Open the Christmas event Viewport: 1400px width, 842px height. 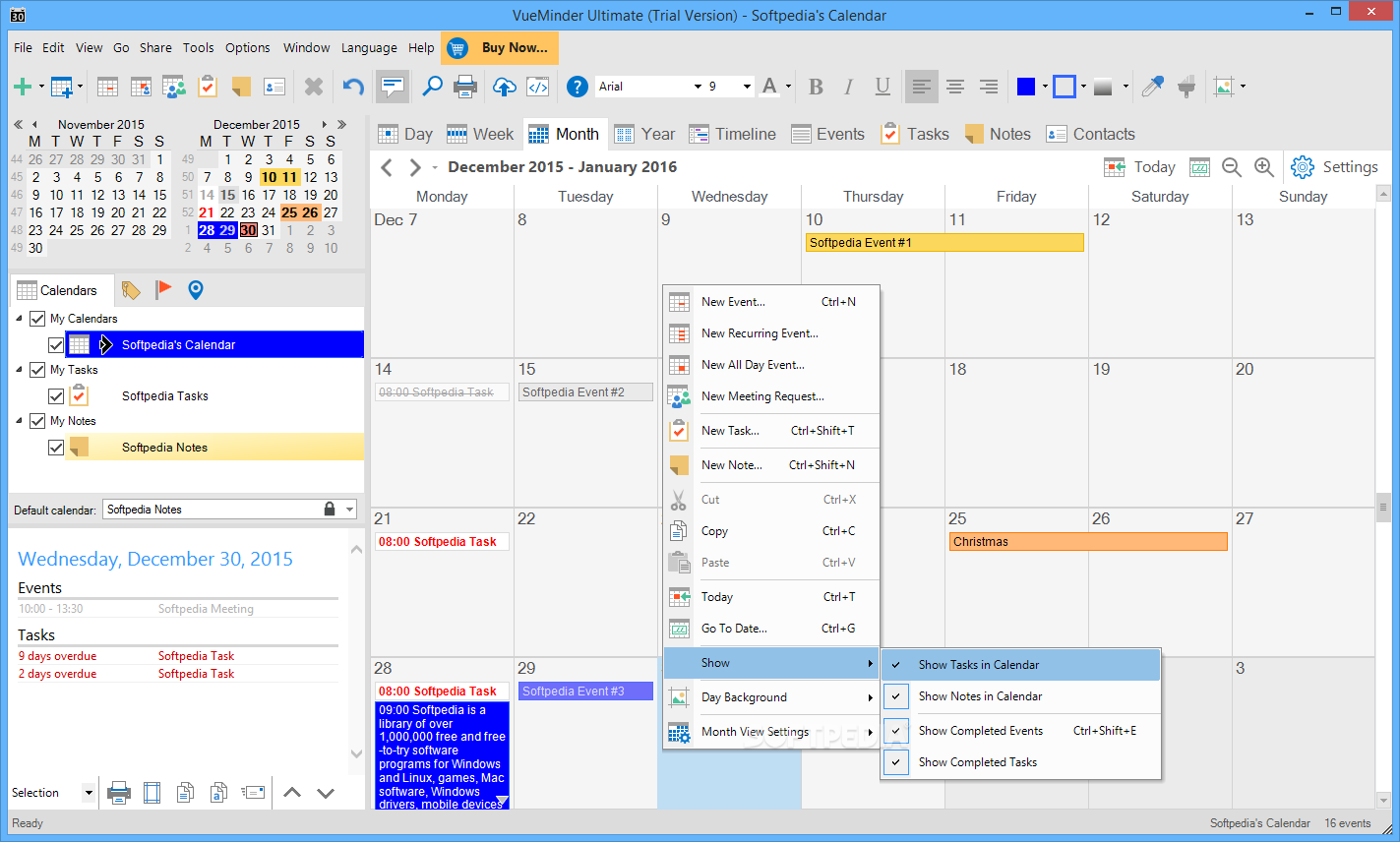pos(1088,542)
